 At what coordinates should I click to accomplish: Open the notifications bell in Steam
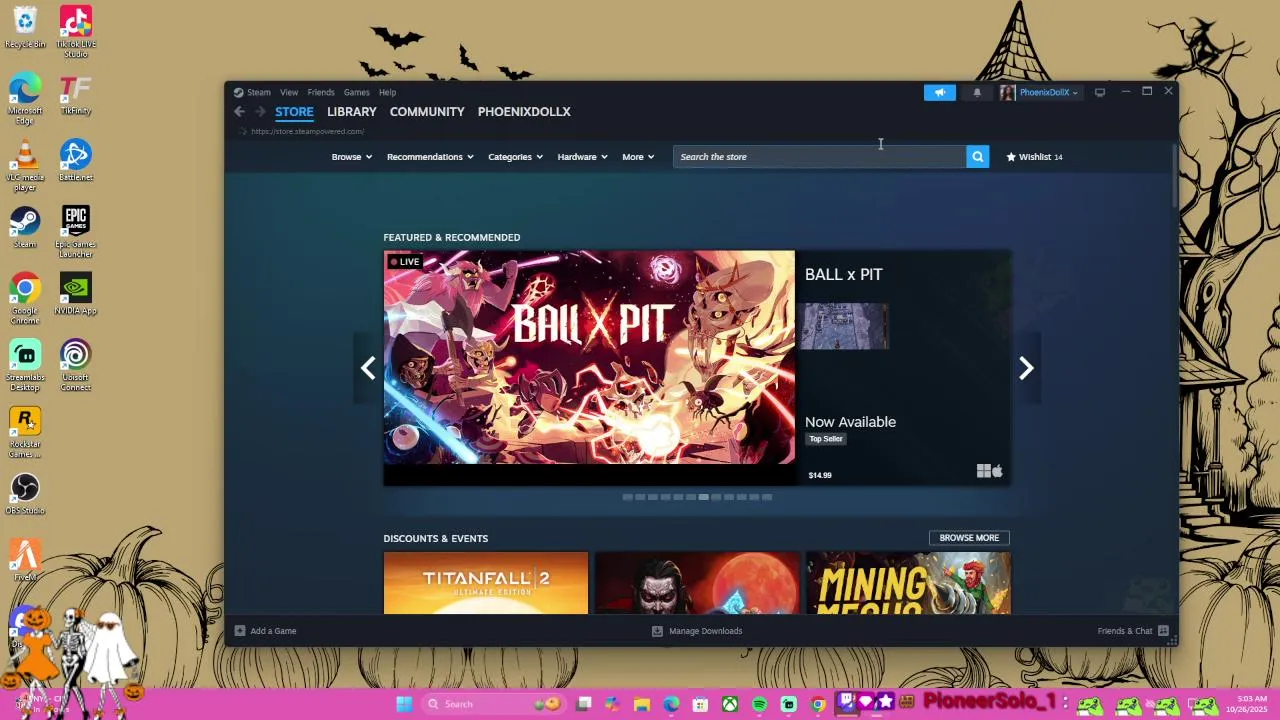point(977,92)
